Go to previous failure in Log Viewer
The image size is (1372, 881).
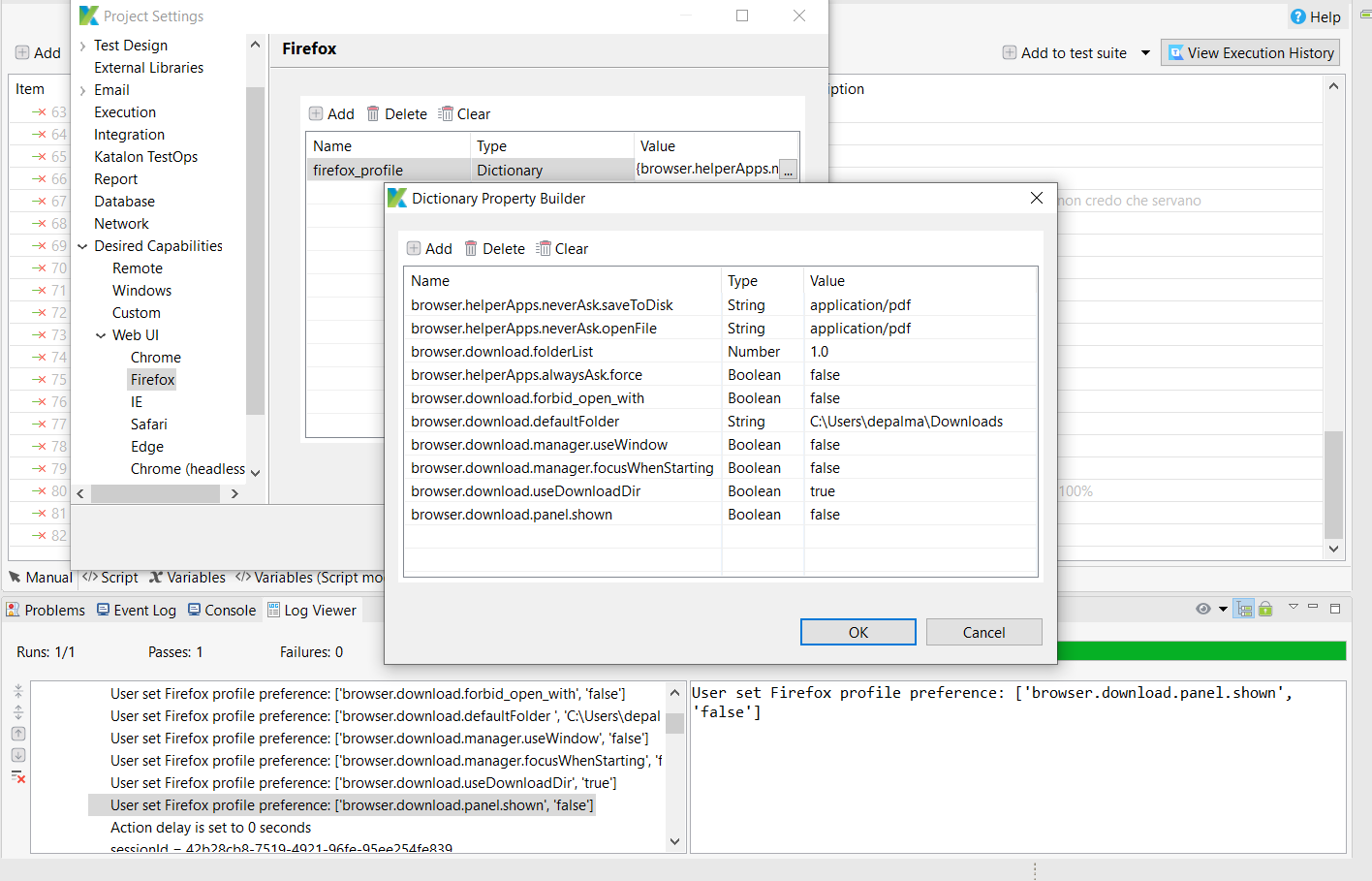click(18, 734)
